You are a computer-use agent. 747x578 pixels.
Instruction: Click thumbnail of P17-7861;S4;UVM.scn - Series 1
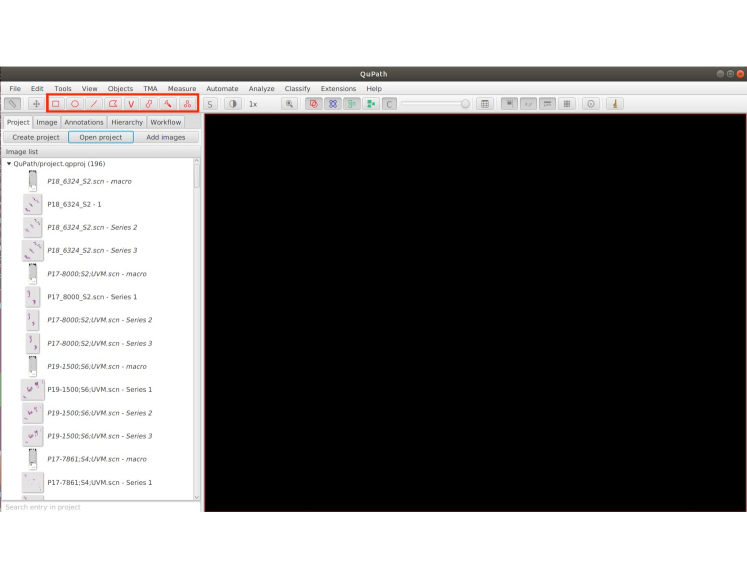click(x=32, y=483)
